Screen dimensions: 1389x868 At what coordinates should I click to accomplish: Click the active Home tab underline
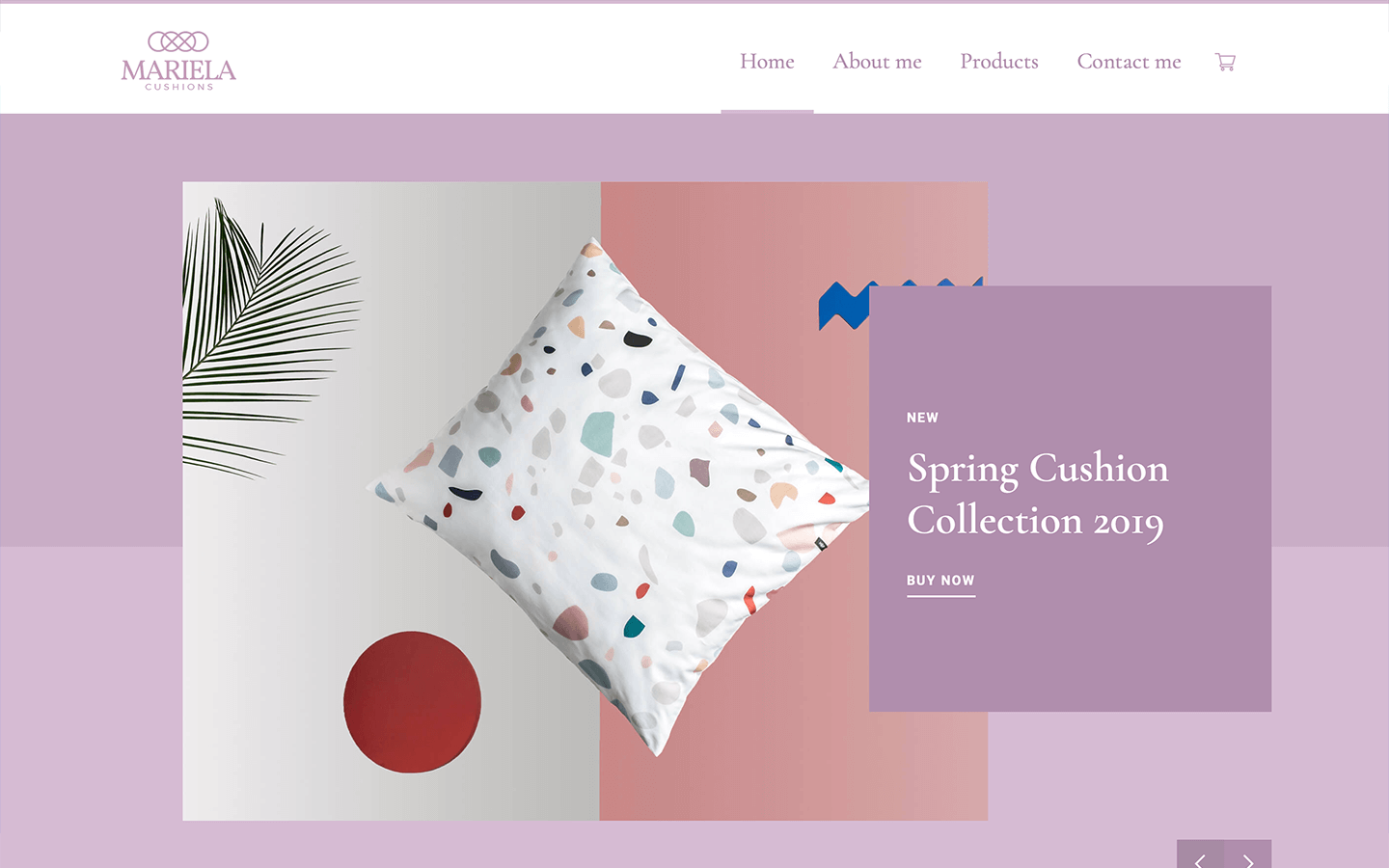point(767,112)
